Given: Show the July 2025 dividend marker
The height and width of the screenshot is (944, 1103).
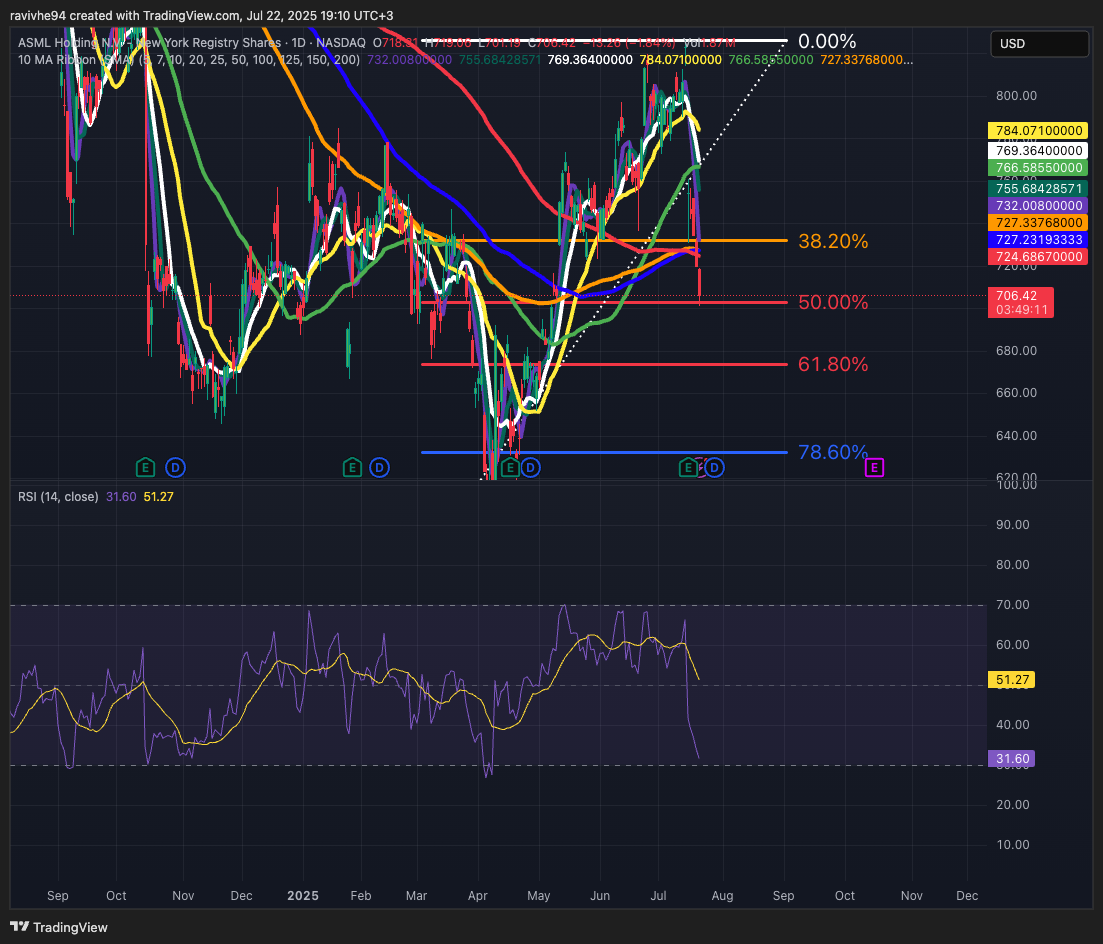Looking at the screenshot, I should coord(714,467).
